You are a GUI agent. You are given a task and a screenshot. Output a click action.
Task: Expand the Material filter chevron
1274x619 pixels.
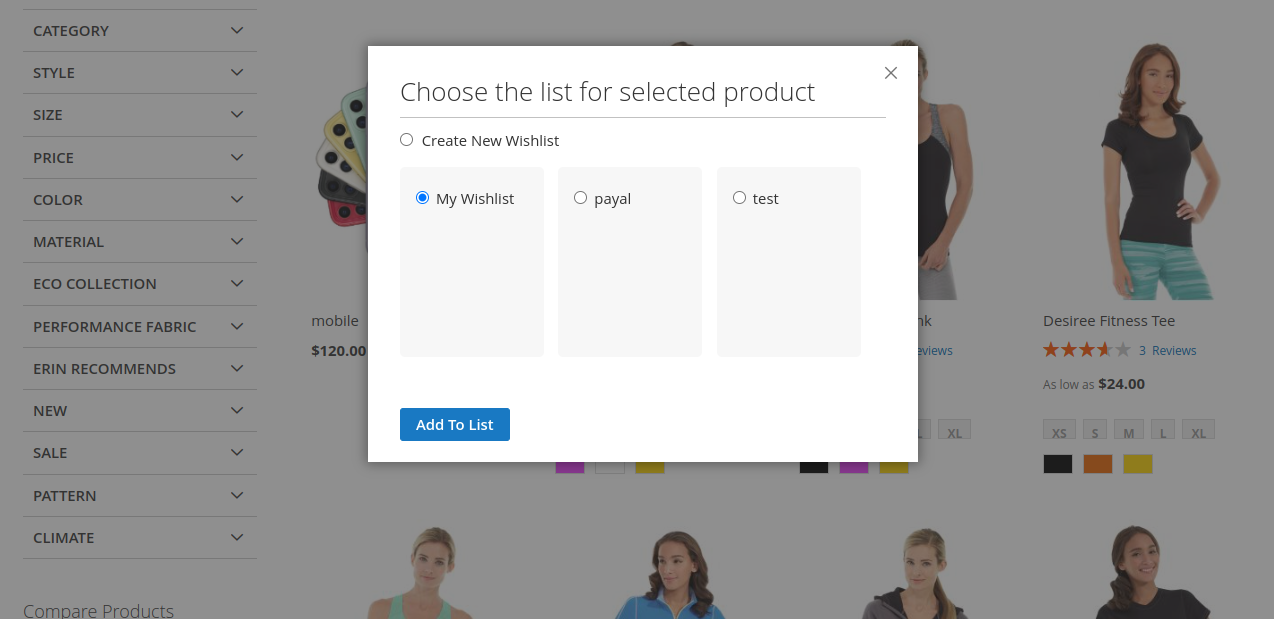(x=237, y=241)
